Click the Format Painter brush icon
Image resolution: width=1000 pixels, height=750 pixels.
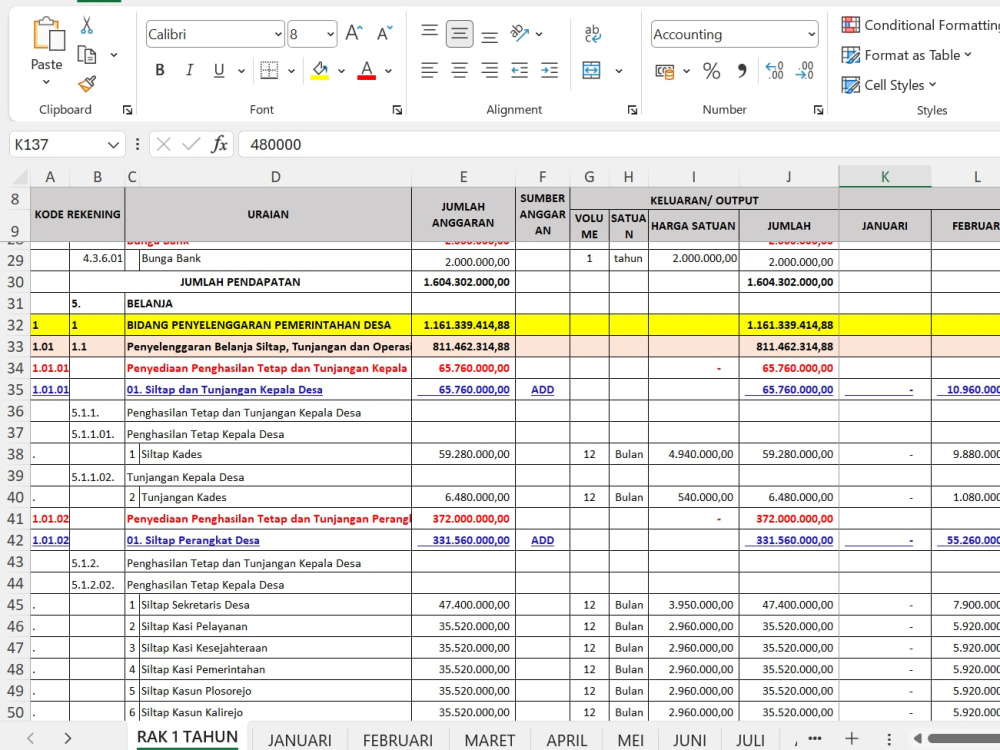tap(87, 84)
